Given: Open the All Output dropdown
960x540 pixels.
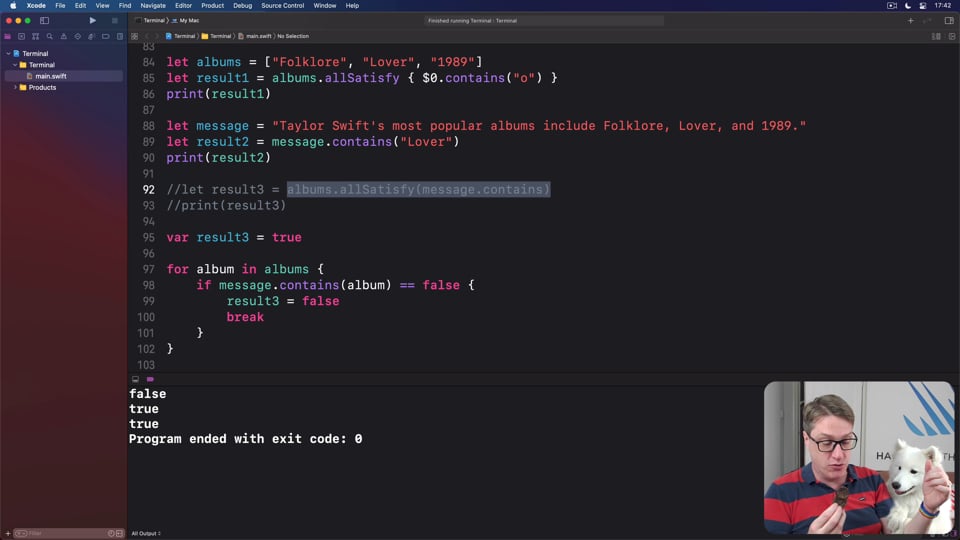Looking at the screenshot, I should click(146, 533).
